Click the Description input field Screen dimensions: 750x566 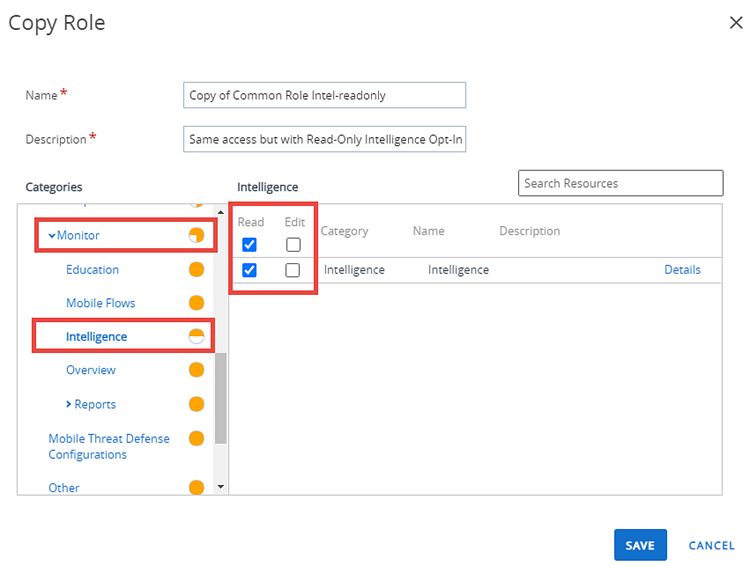pos(324,139)
